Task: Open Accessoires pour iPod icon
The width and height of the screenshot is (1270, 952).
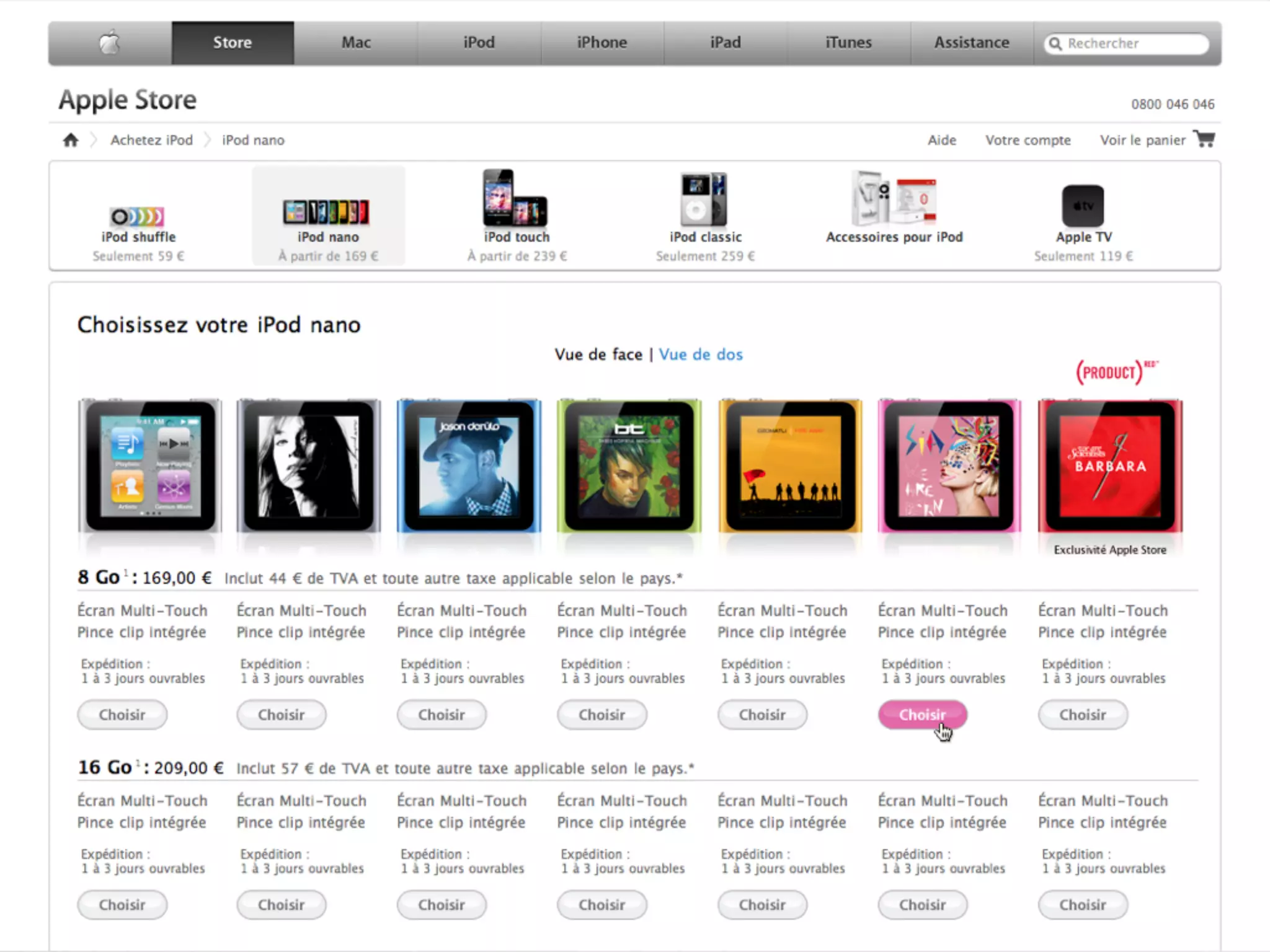Action: click(x=894, y=198)
